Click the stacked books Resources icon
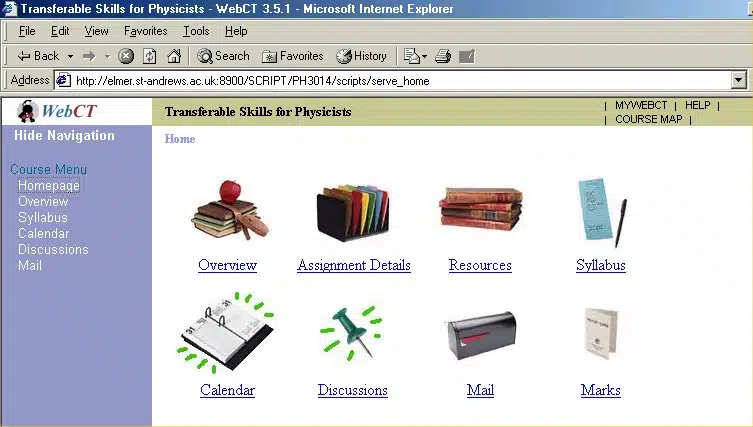Viewport: 753px width, 427px height. coord(480,210)
